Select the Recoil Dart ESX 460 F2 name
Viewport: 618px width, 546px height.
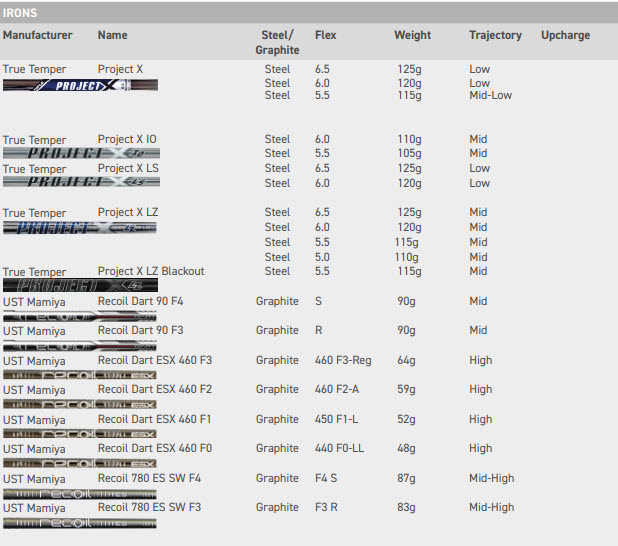click(155, 389)
